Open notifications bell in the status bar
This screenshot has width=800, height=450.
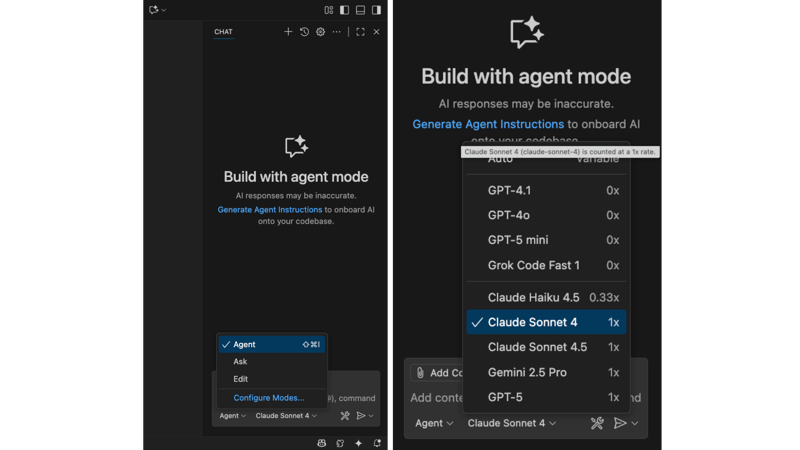[x=377, y=443]
